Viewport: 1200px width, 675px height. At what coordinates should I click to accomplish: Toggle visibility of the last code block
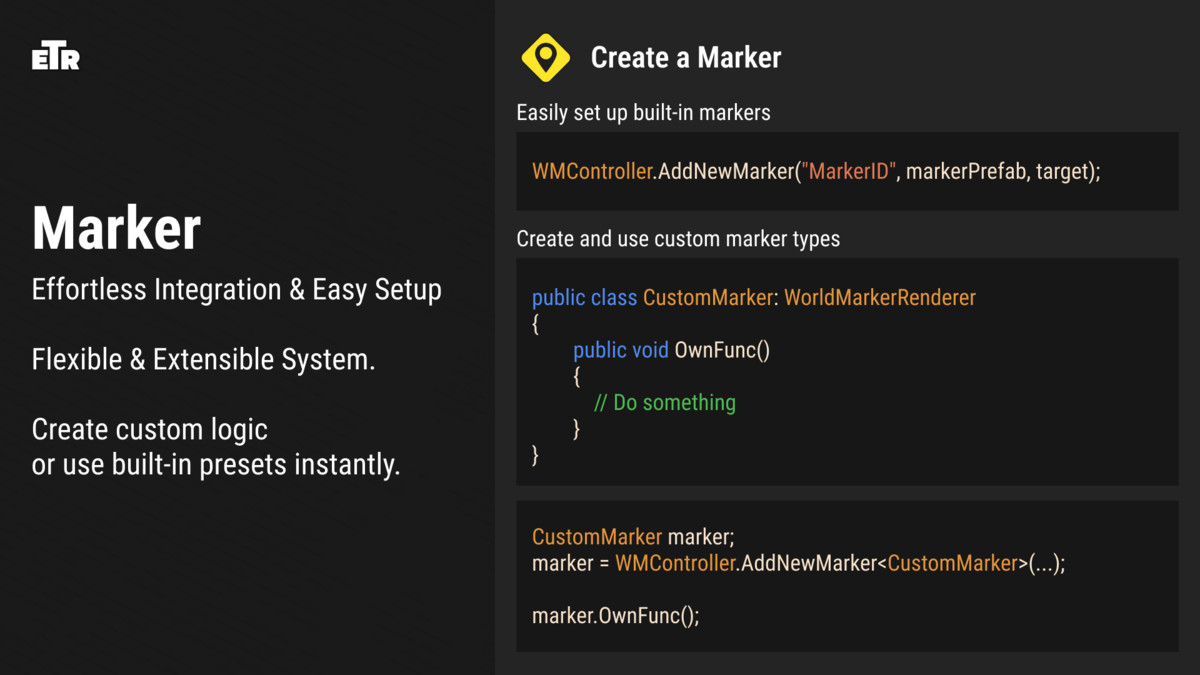click(x=847, y=576)
